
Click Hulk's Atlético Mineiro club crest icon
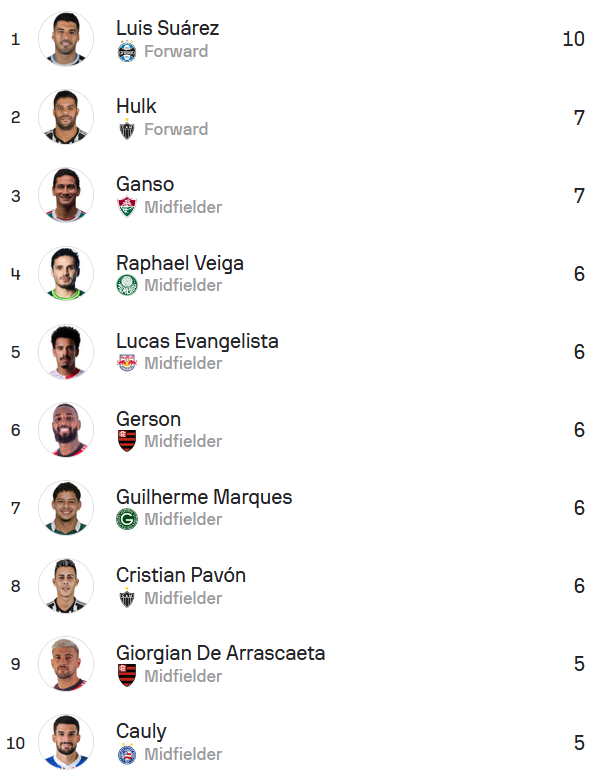127,130
